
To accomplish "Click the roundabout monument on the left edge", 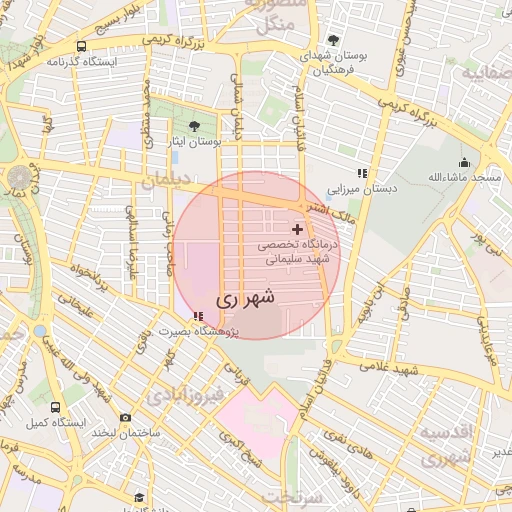I will pyautogui.click(x=19, y=177).
